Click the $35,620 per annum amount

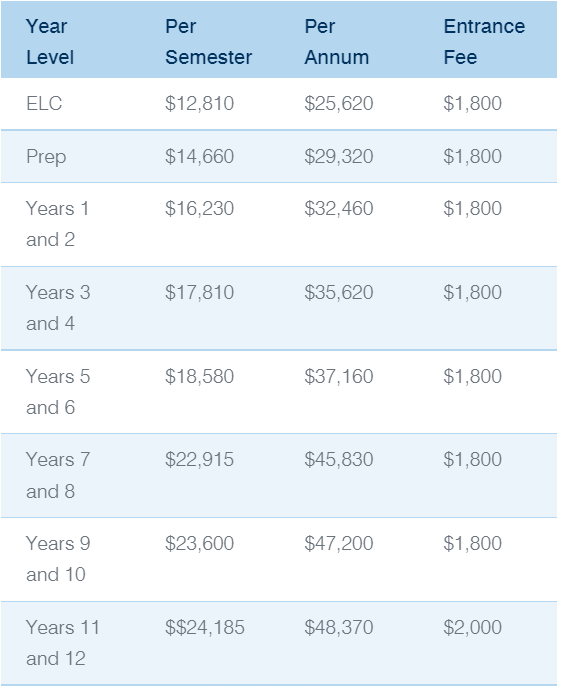[339, 292]
